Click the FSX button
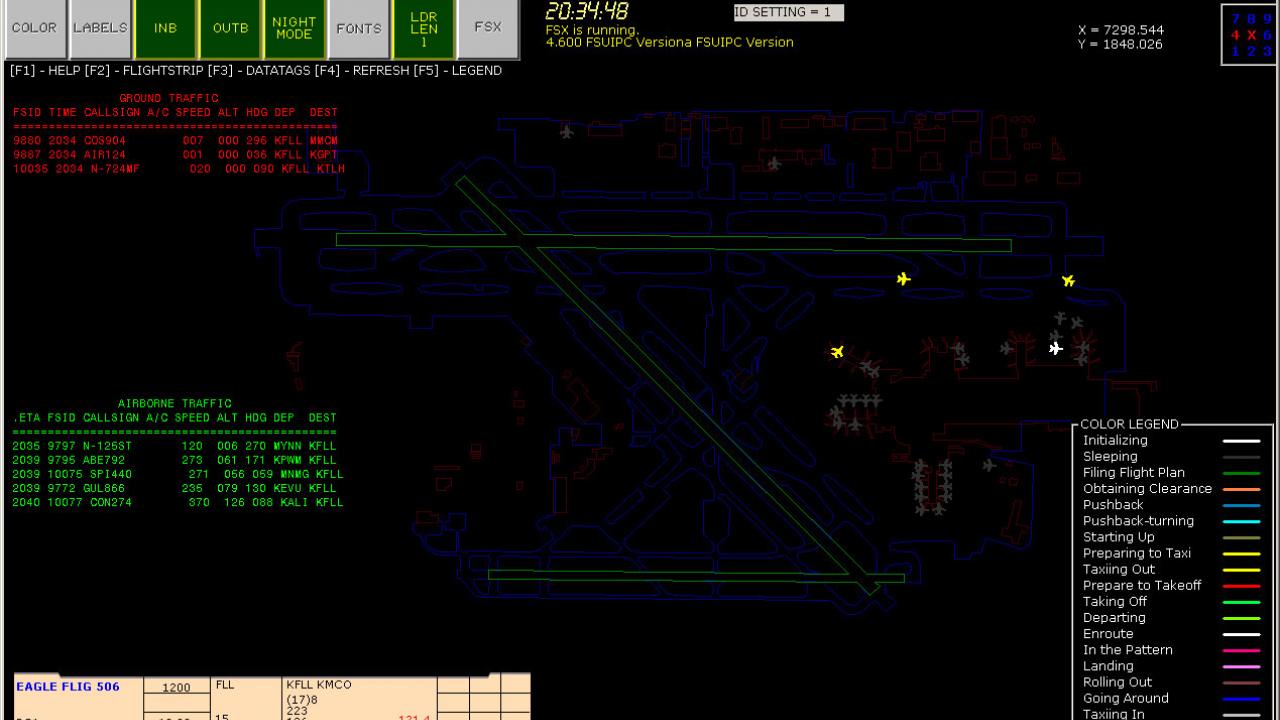Screen dimensions: 1280x720 [x=487, y=28]
